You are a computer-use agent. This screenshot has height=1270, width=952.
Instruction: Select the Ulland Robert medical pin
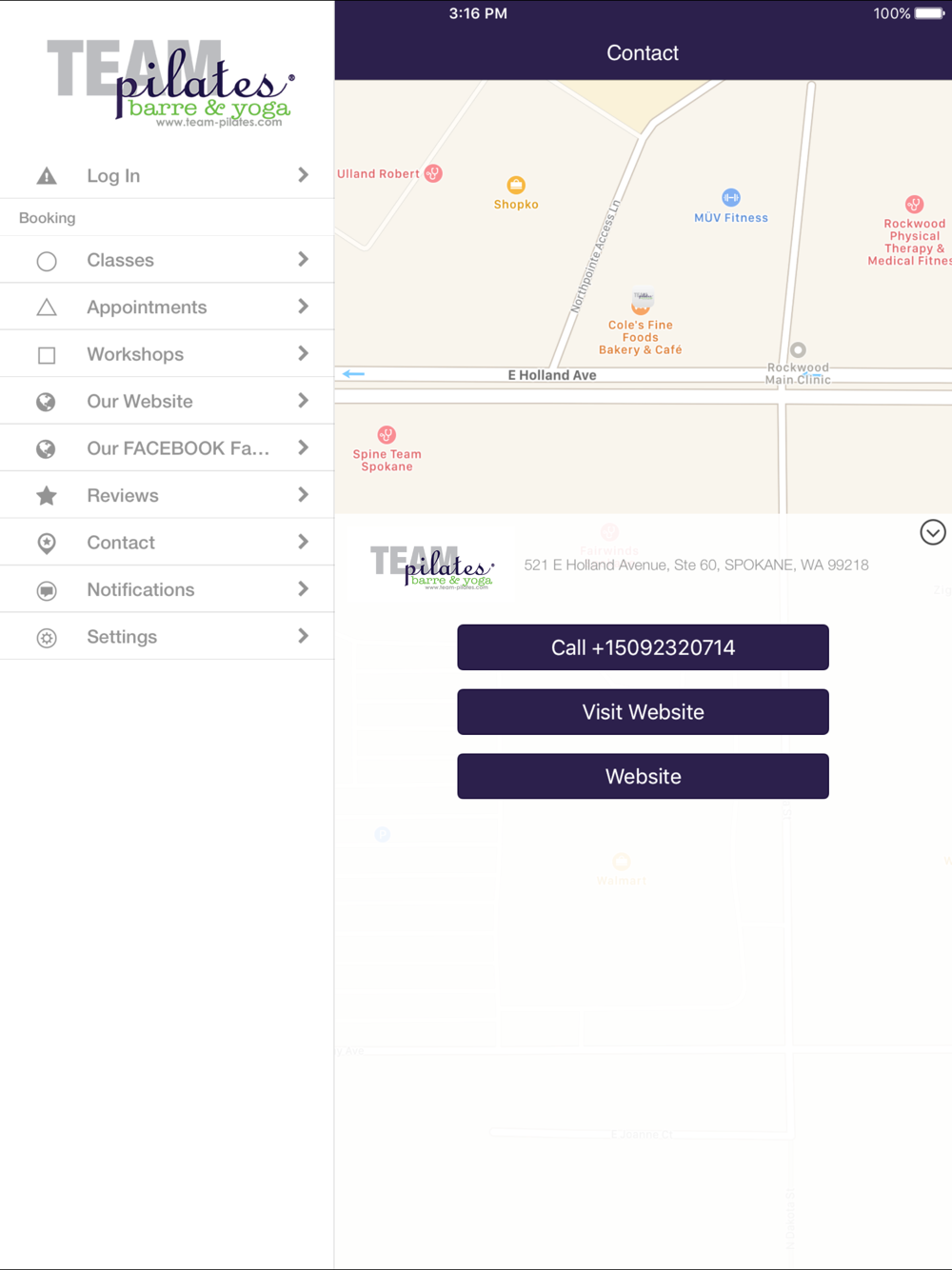[433, 173]
